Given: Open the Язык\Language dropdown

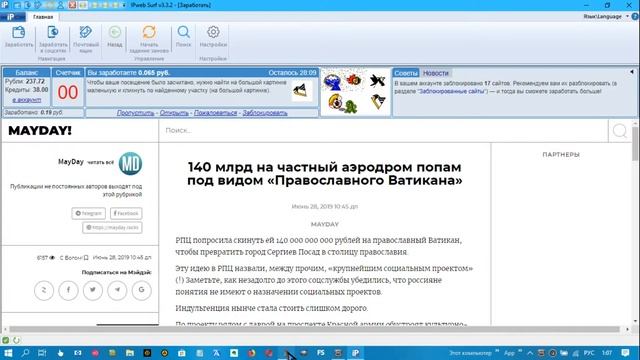Looking at the screenshot, I should pyautogui.click(x=606, y=16).
